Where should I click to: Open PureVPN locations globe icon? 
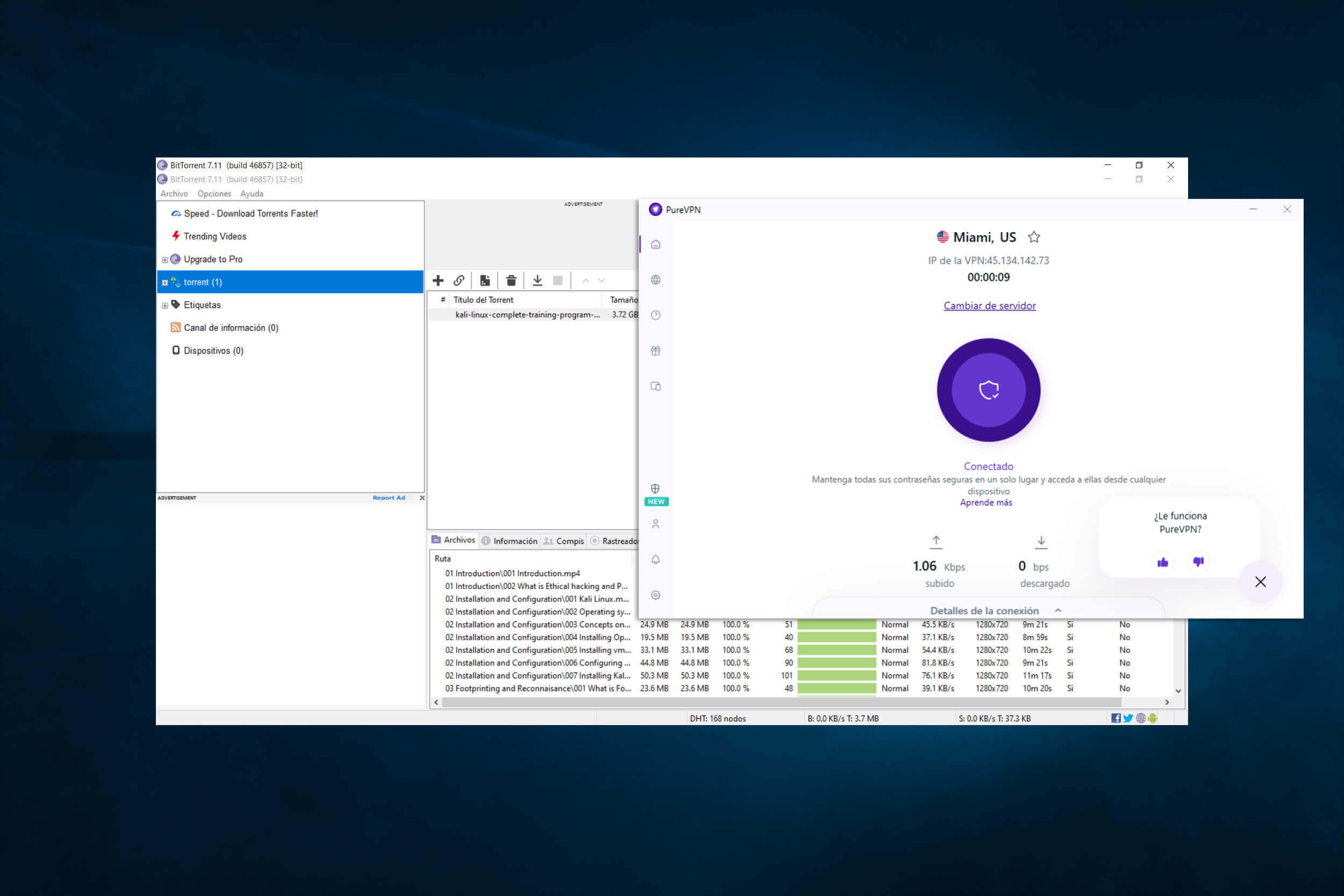[x=655, y=280]
